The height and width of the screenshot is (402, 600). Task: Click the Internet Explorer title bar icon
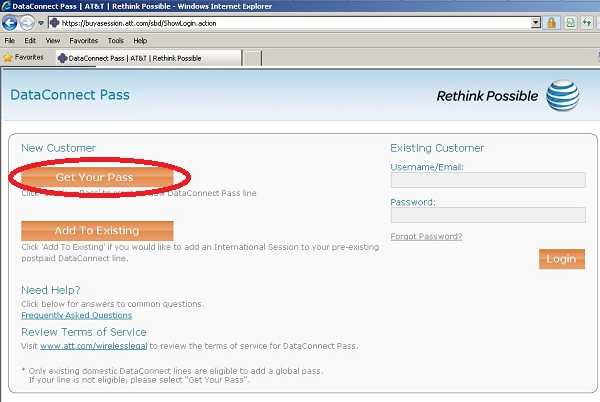tap(6, 6)
